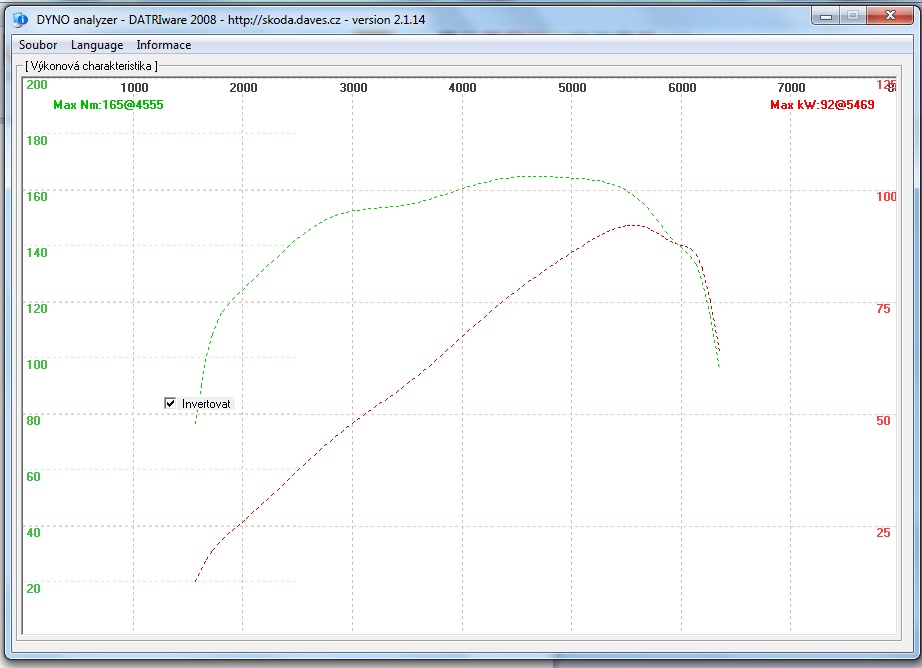Select the 4000 RPM axis label
Screen dimensions: 922x668
click(x=462, y=88)
